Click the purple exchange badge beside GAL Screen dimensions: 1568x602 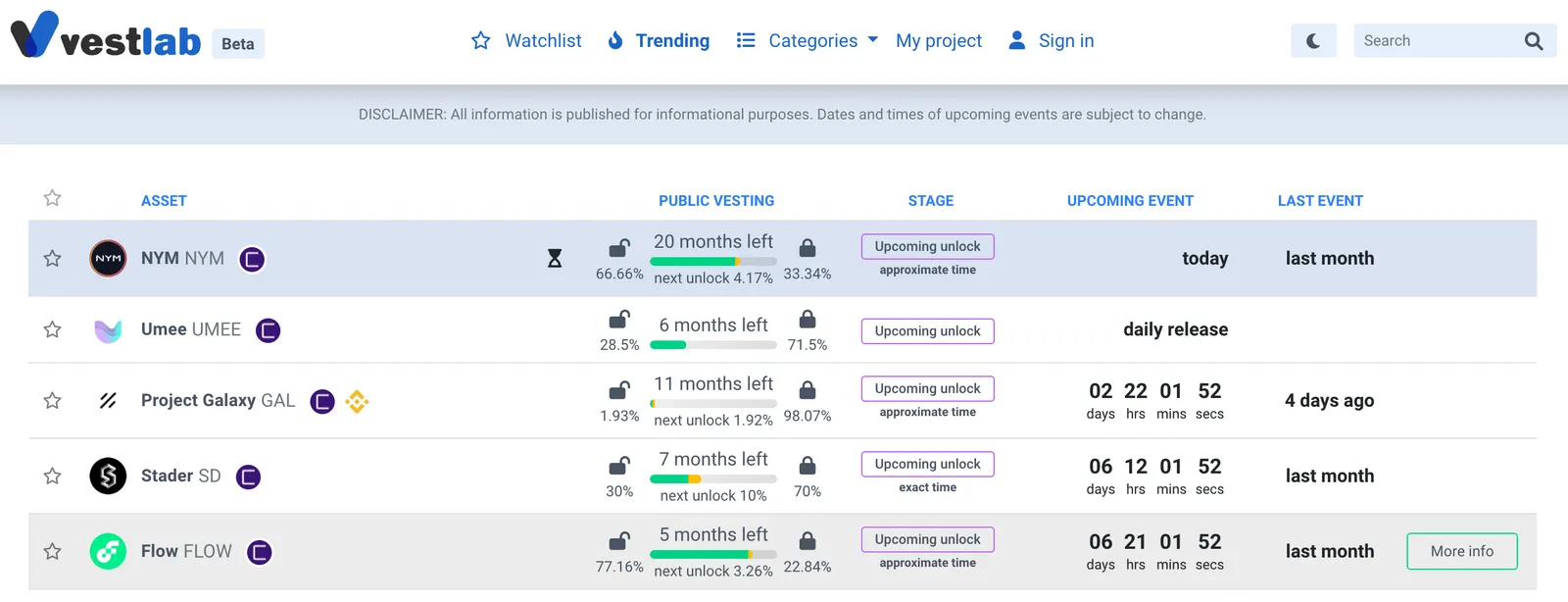pos(322,401)
